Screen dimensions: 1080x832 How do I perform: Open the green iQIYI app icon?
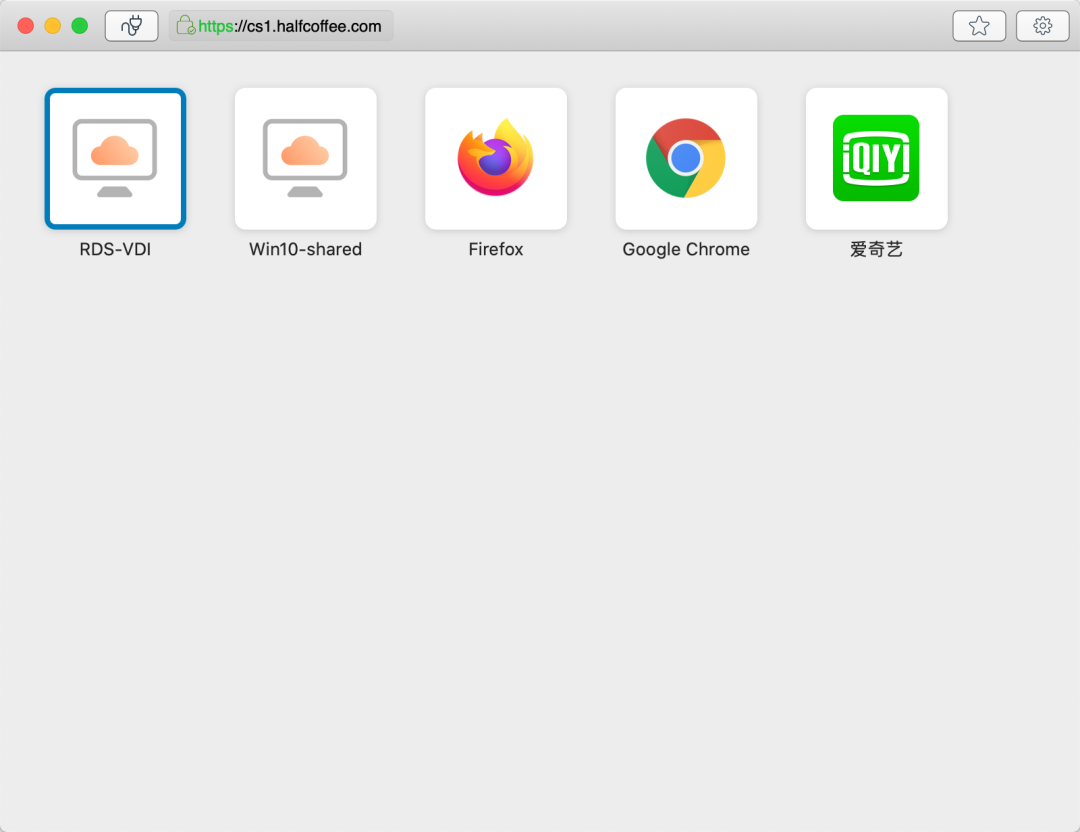click(x=876, y=158)
